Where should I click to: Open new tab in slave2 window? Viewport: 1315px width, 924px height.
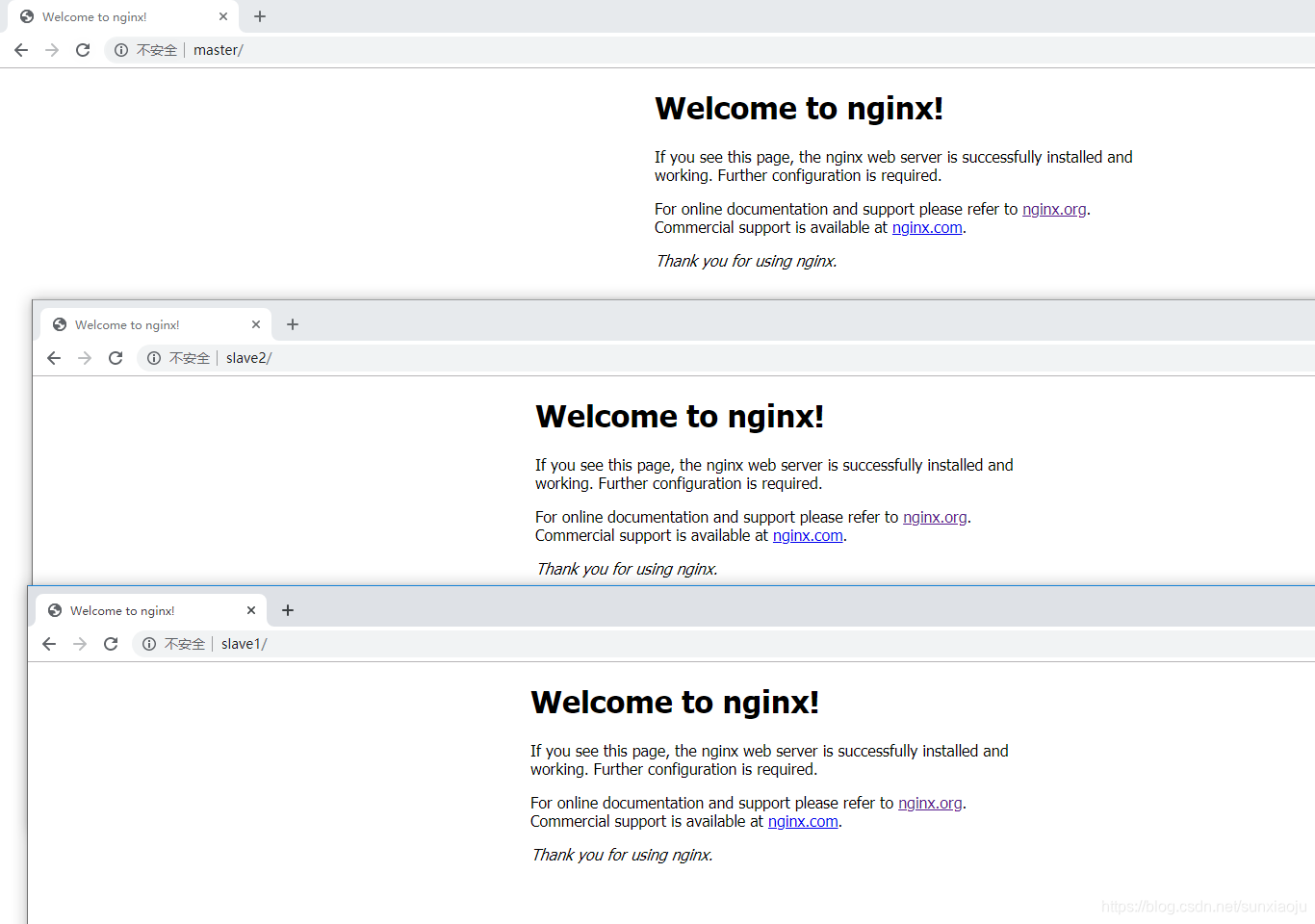(293, 324)
